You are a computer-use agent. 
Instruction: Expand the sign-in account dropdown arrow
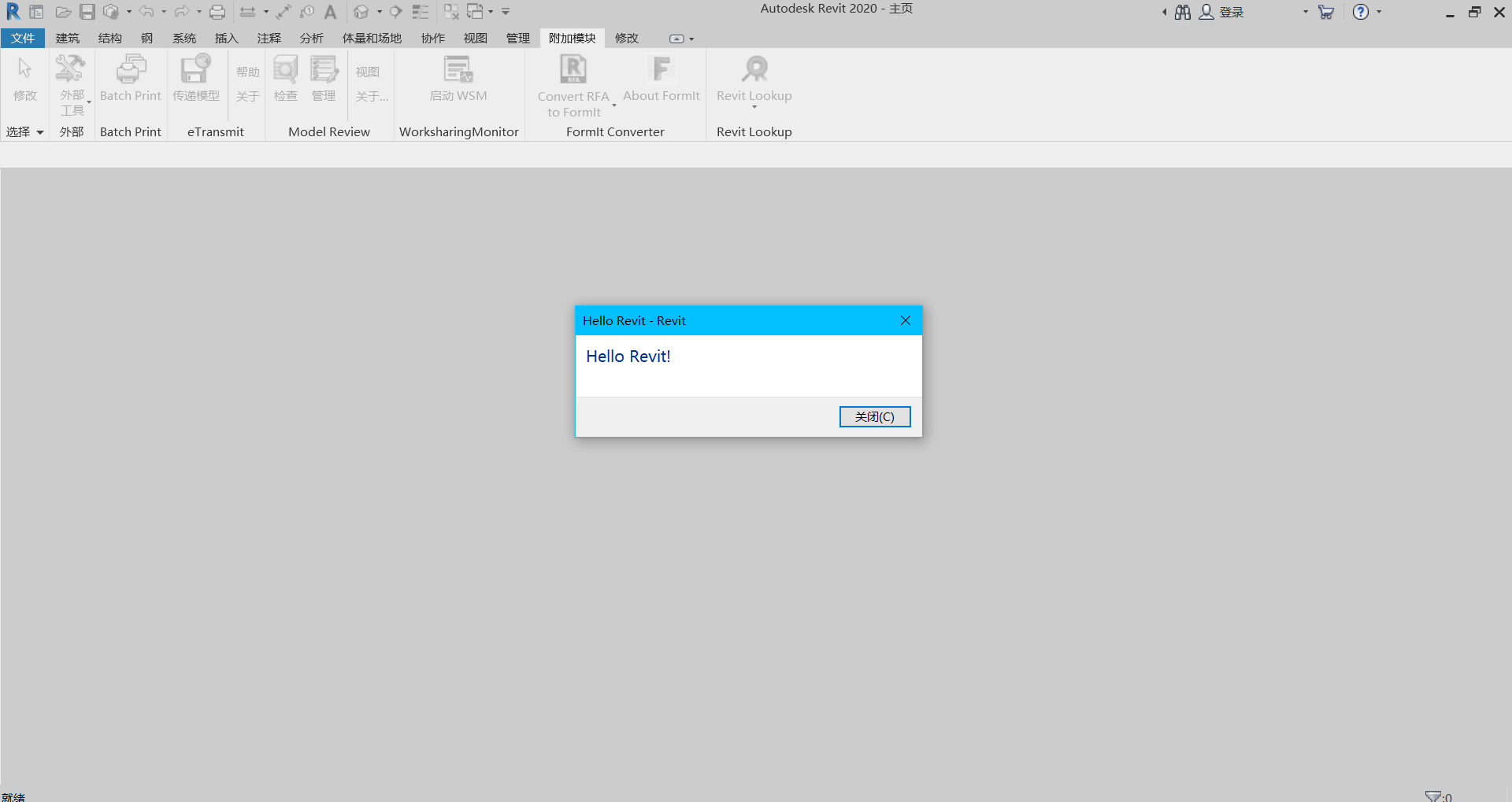click(1305, 12)
